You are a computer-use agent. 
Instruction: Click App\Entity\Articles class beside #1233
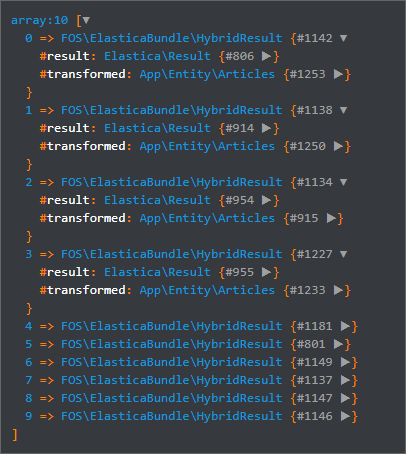pyautogui.click(x=207, y=291)
